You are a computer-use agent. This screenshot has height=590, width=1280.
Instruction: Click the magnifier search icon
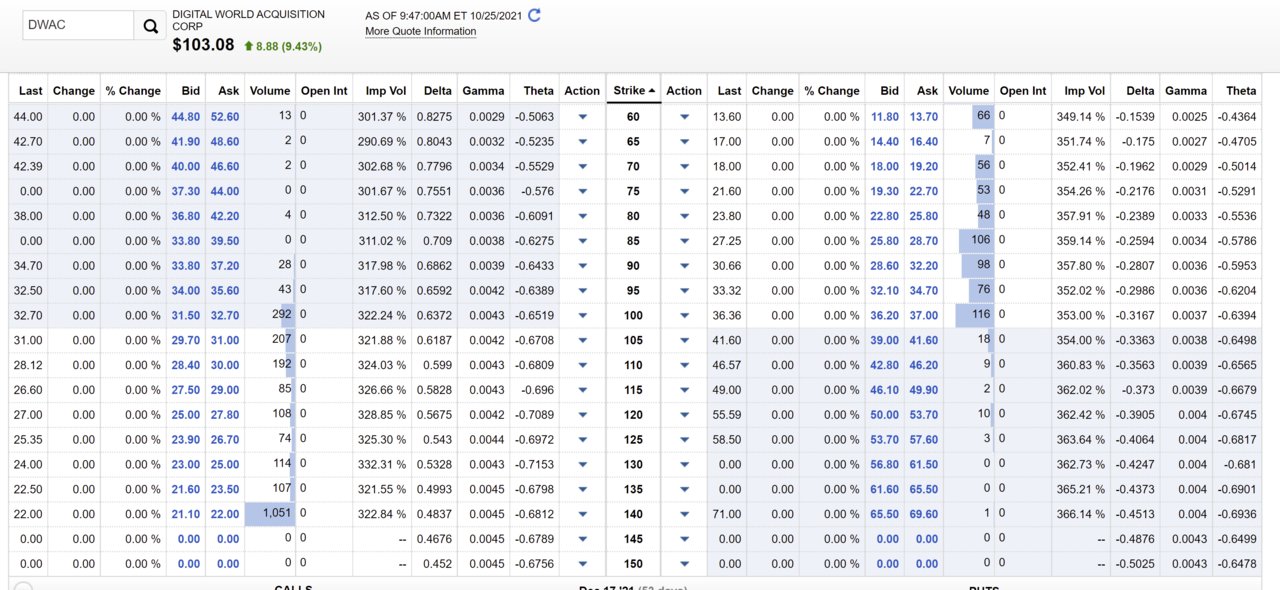pyautogui.click(x=150, y=26)
